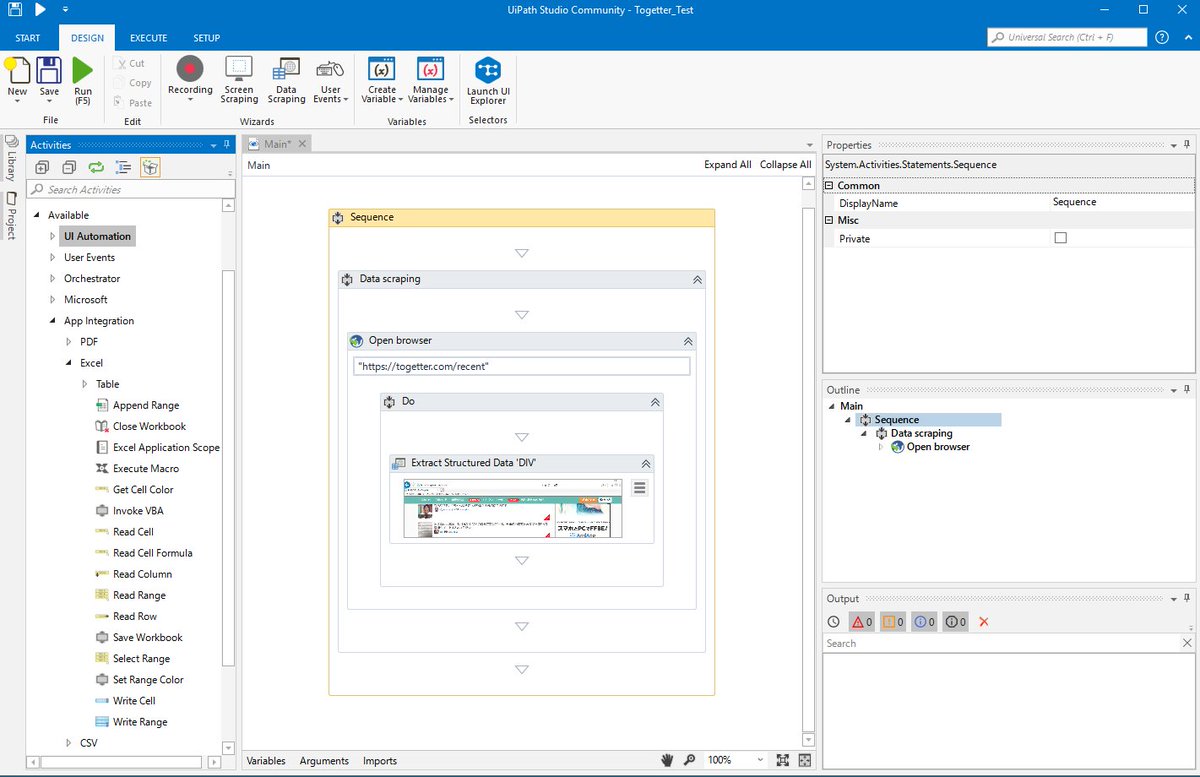Image resolution: width=1200 pixels, height=777 pixels.
Task: Click the Paste command
Action: 132,102
